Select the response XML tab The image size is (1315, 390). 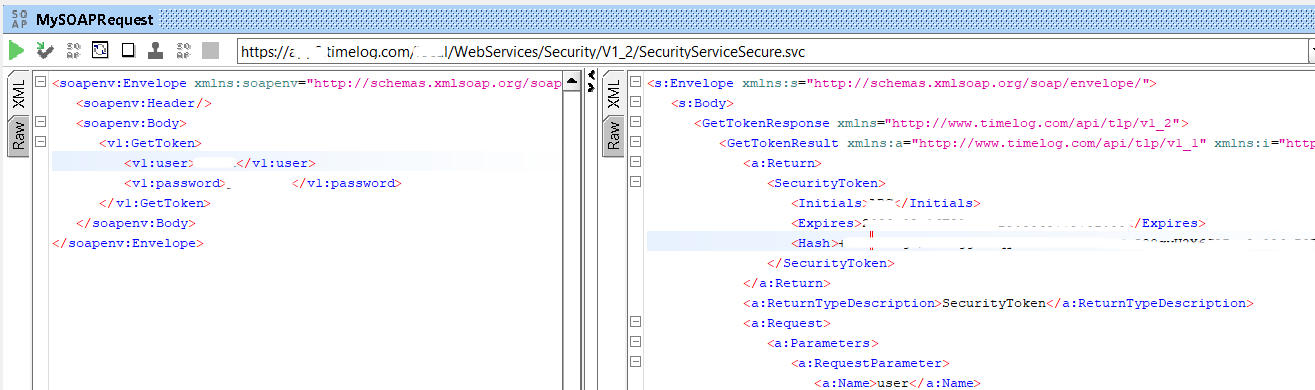pyautogui.click(x=614, y=95)
